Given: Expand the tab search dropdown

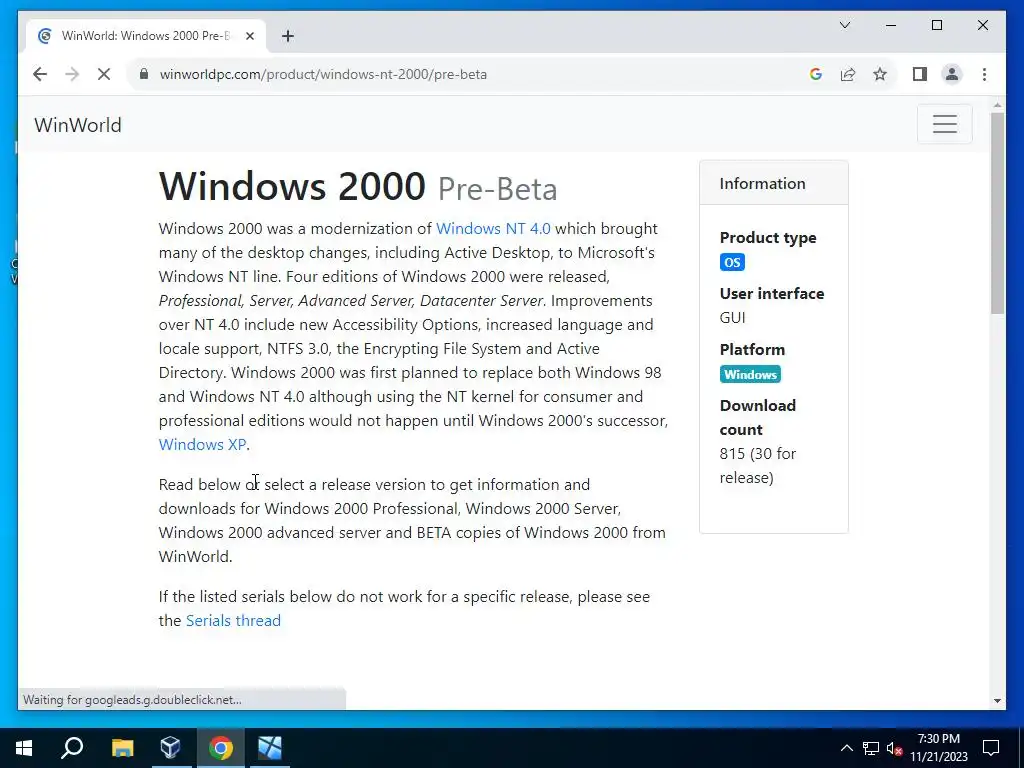Looking at the screenshot, I should pos(844,25).
